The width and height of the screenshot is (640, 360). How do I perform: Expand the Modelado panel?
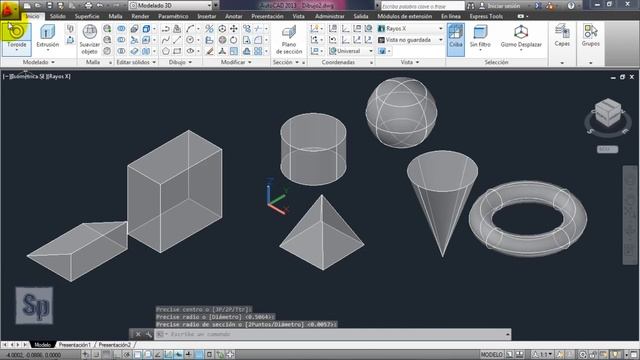39,62
